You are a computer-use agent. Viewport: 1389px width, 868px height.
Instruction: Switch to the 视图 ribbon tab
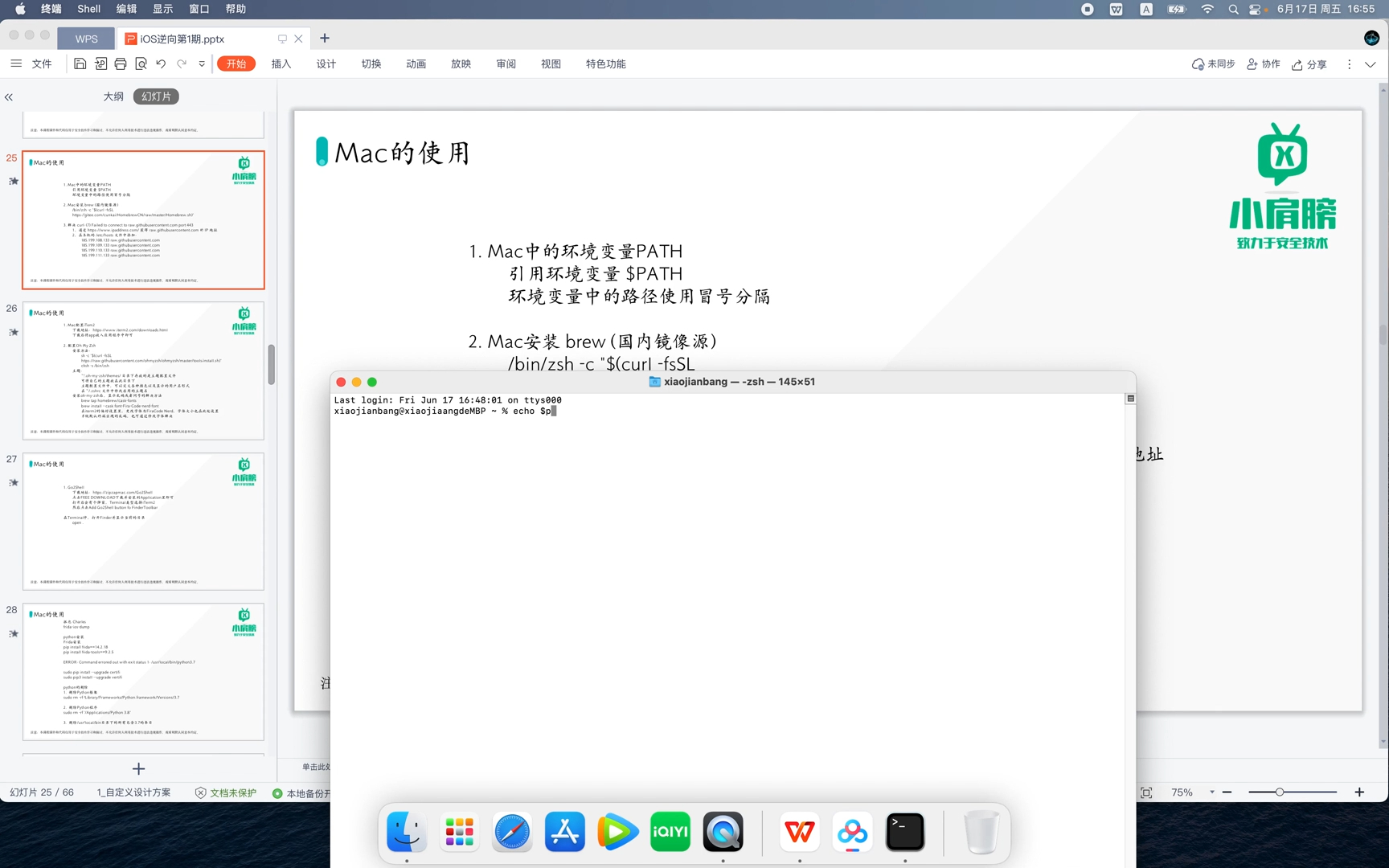coord(551,63)
